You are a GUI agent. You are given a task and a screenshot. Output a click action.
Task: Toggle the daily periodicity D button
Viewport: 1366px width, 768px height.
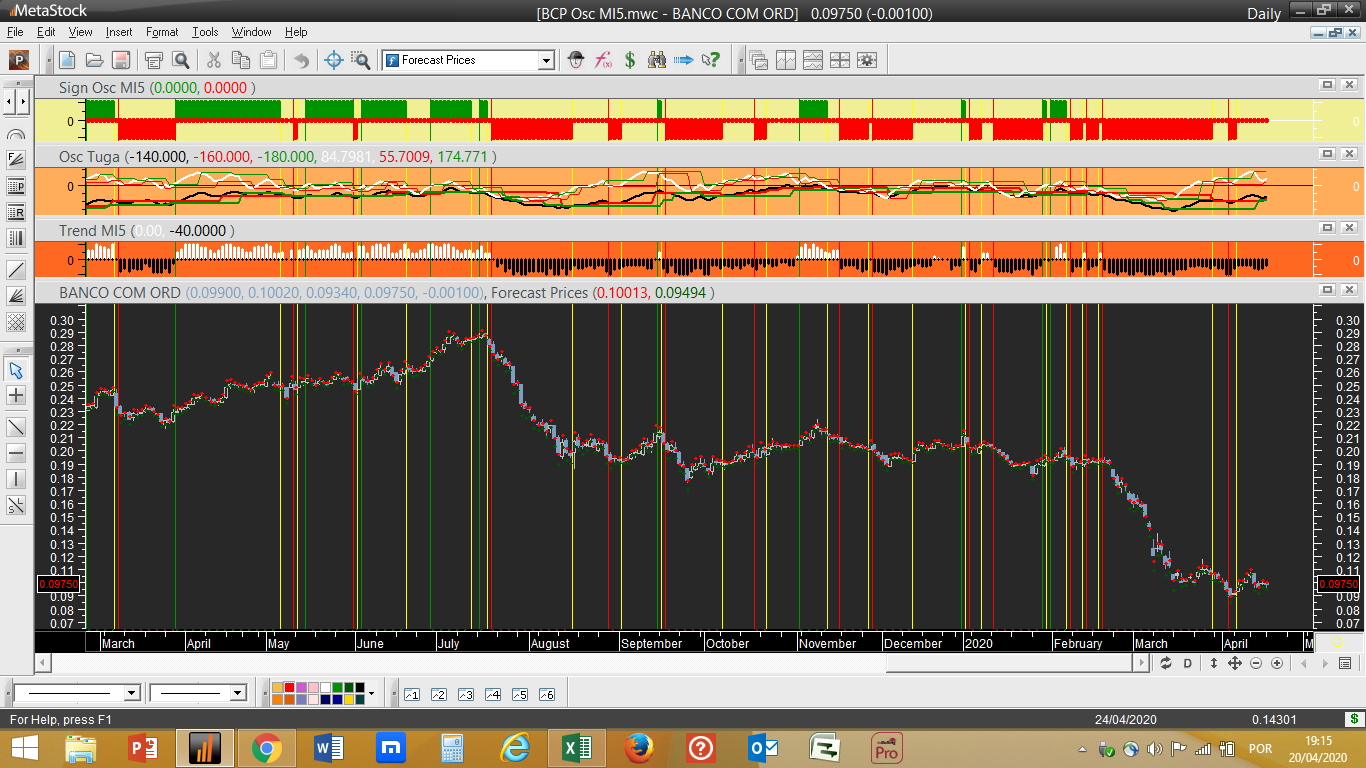coord(1188,663)
